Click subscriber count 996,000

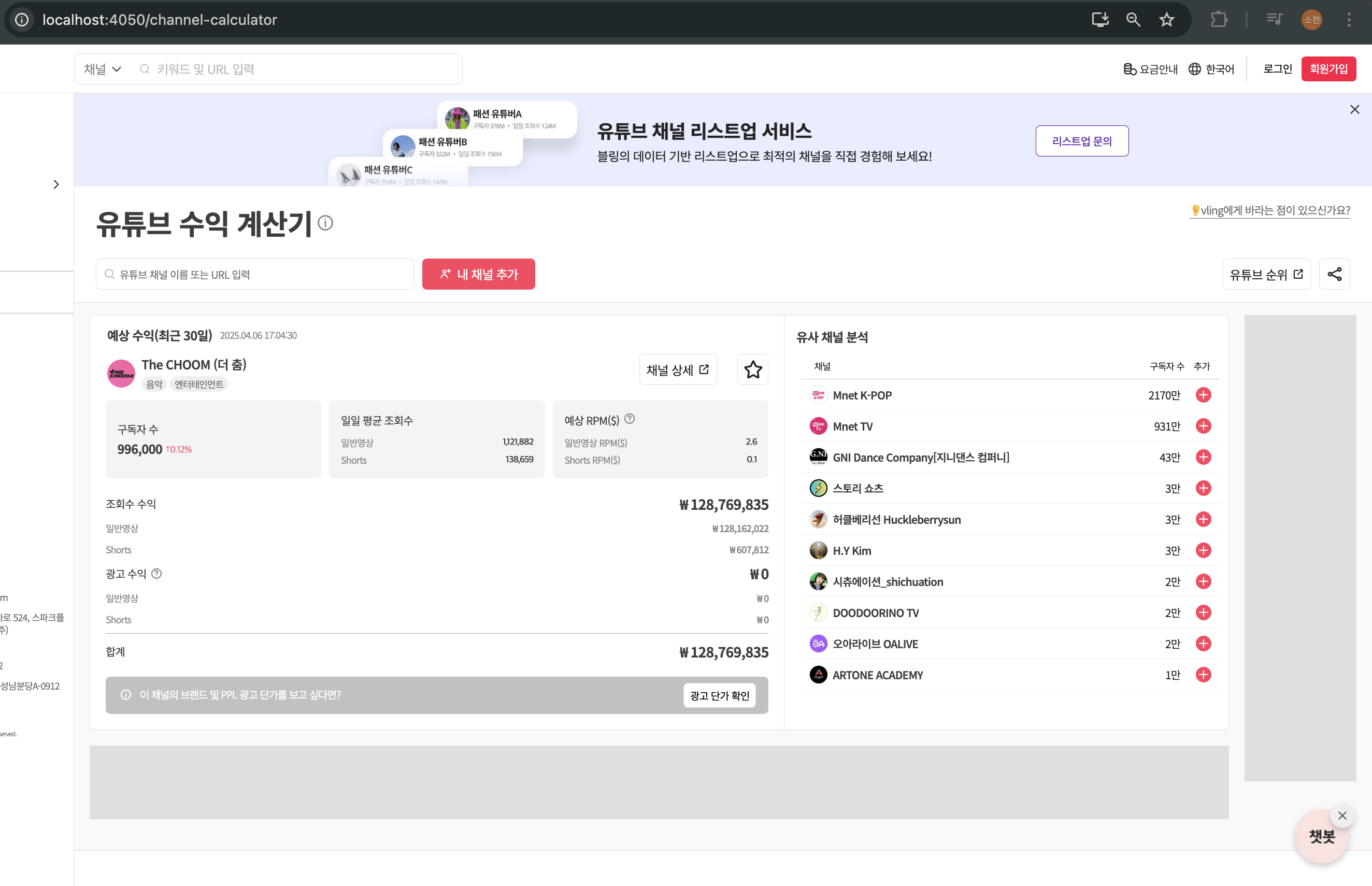pyautogui.click(x=139, y=449)
